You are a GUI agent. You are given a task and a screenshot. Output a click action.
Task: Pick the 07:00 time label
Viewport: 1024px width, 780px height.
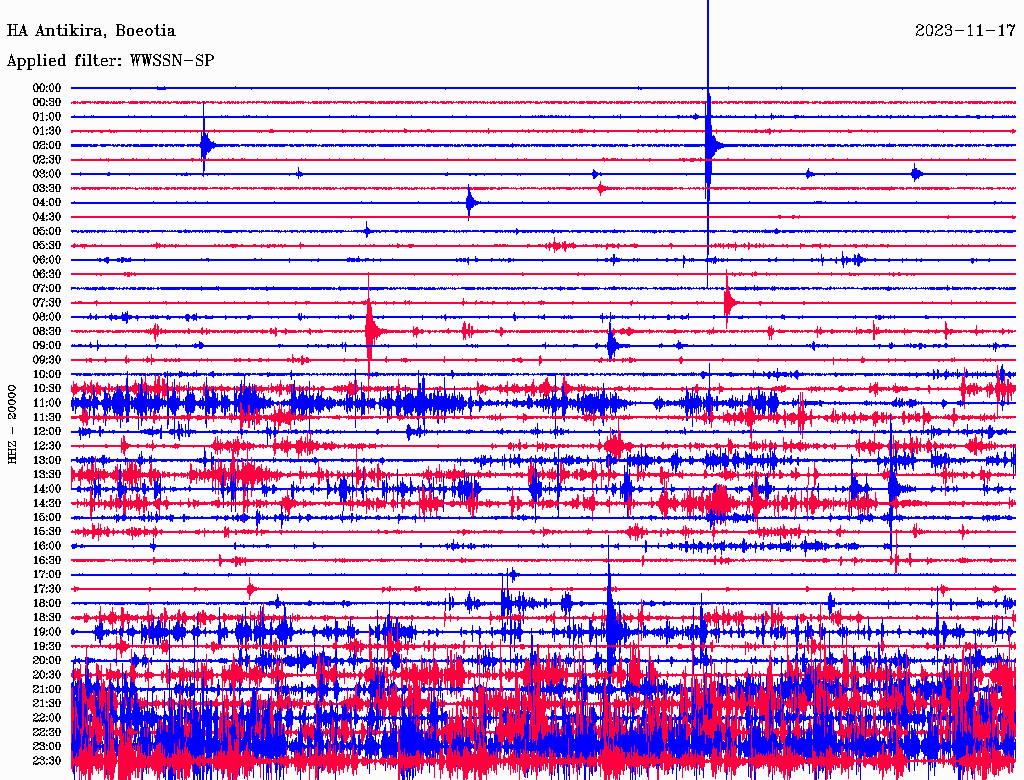[x=47, y=288]
